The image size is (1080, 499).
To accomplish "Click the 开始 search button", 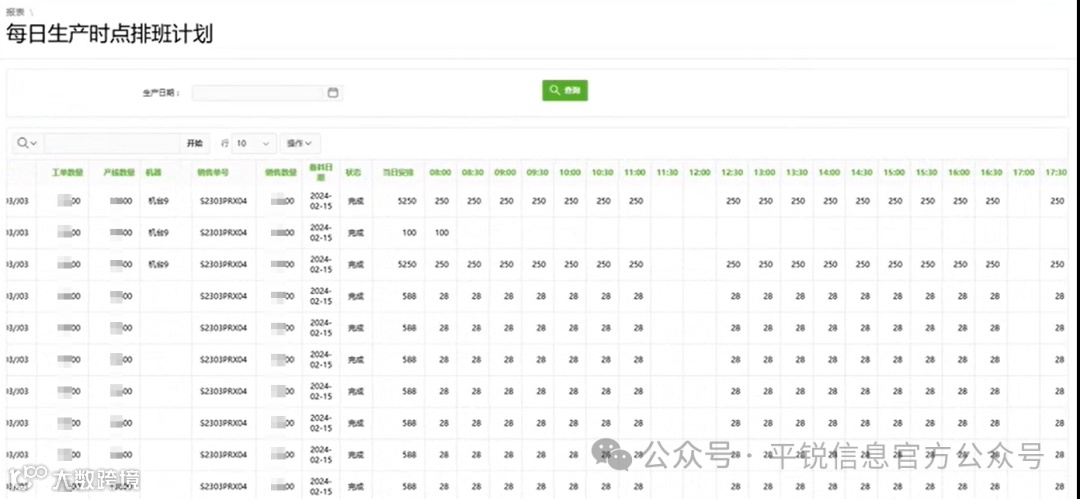I will point(195,143).
